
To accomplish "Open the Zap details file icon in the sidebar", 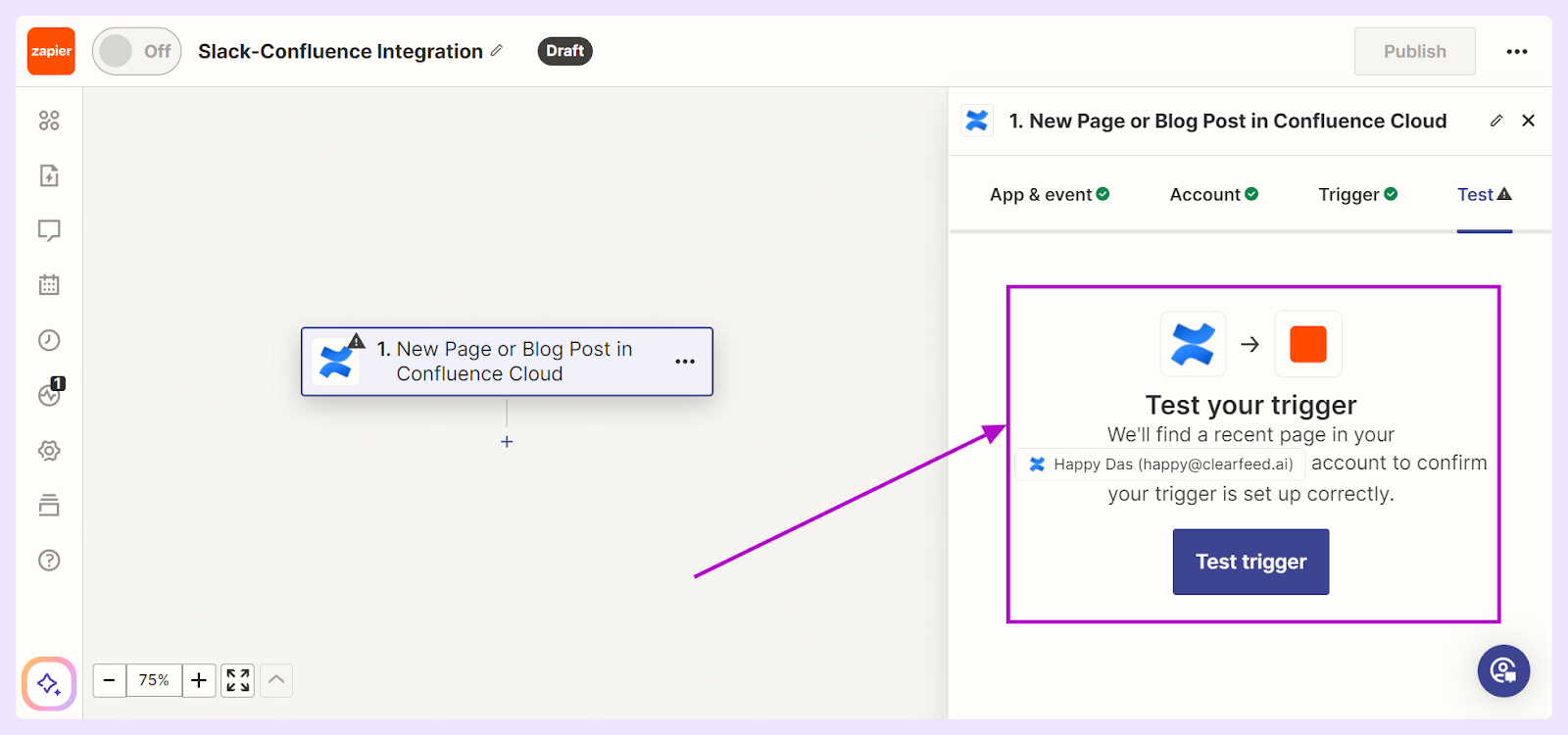I will (49, 175).
